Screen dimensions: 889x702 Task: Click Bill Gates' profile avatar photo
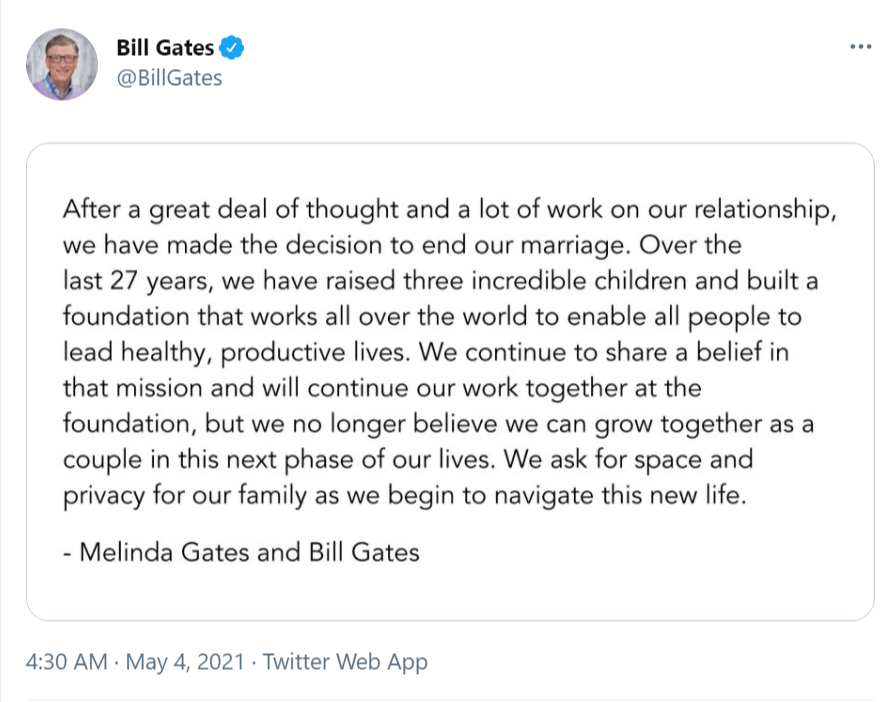click(x=62, y=65)
